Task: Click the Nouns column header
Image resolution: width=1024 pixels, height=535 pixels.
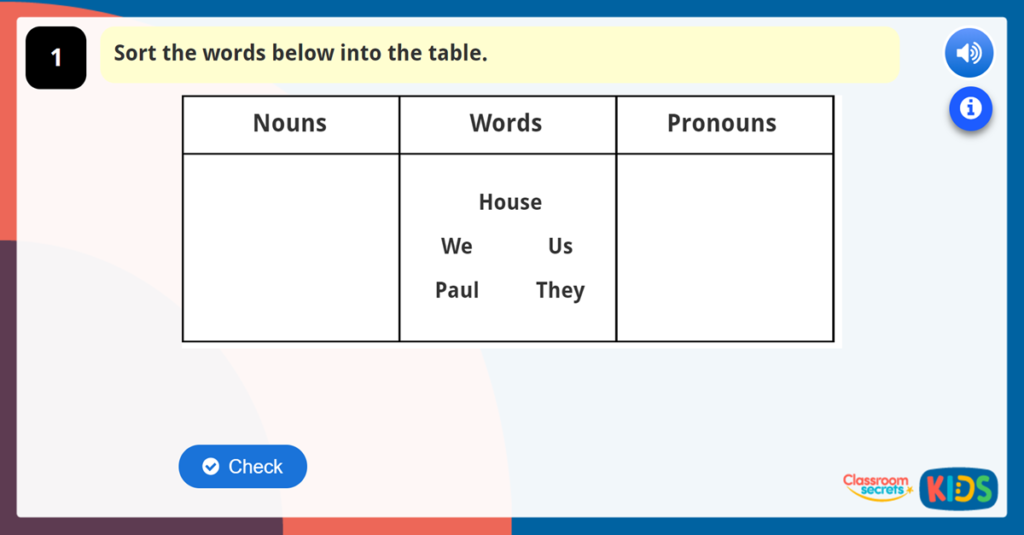Action: click(290, 124)
